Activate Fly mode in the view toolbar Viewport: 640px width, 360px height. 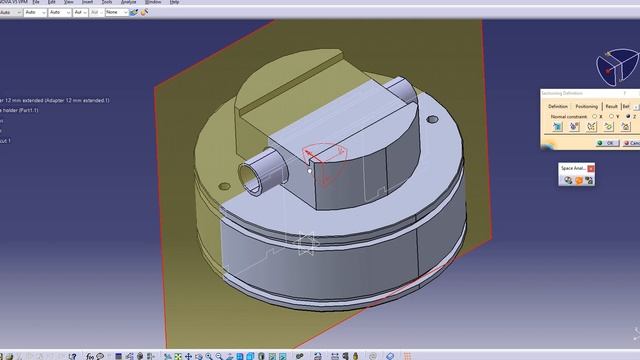(168, 356)
